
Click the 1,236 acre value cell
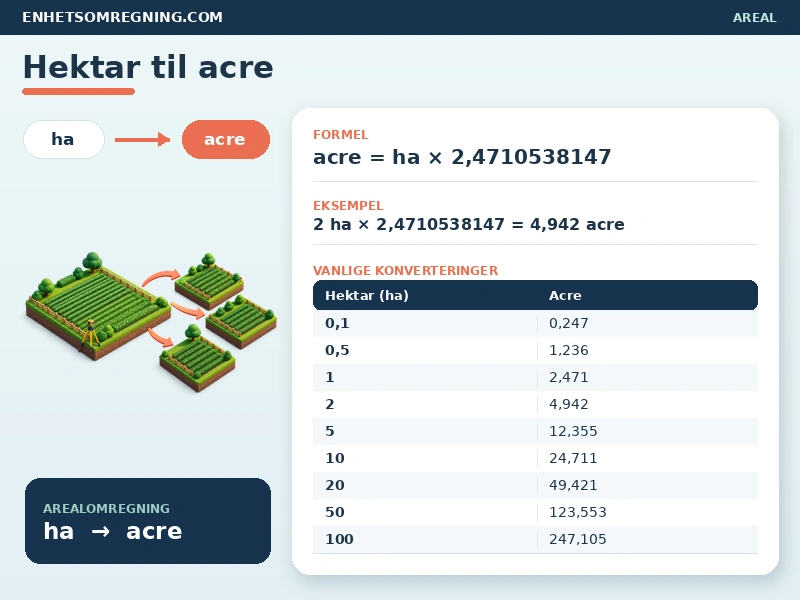(568, 350)
